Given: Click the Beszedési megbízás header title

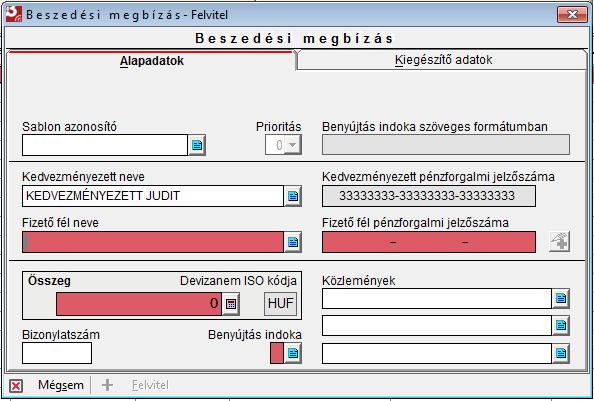Looking at the screenshot, I should (x=294, y=39).
